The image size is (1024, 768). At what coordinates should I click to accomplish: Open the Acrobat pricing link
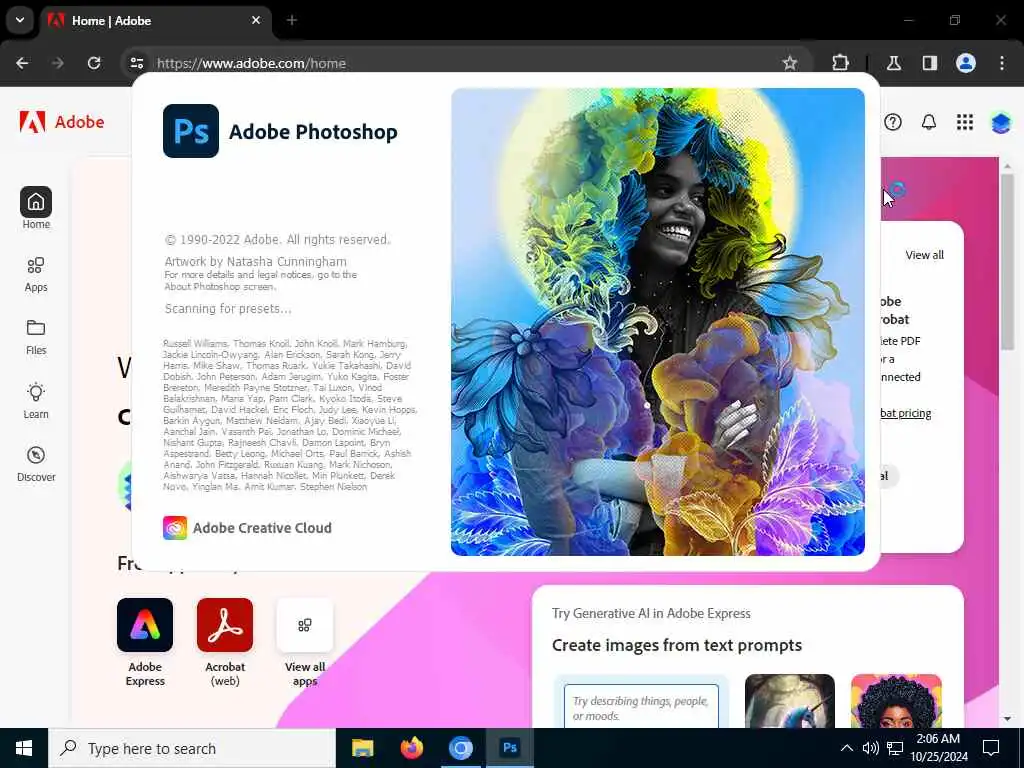(x=905, y=413)
